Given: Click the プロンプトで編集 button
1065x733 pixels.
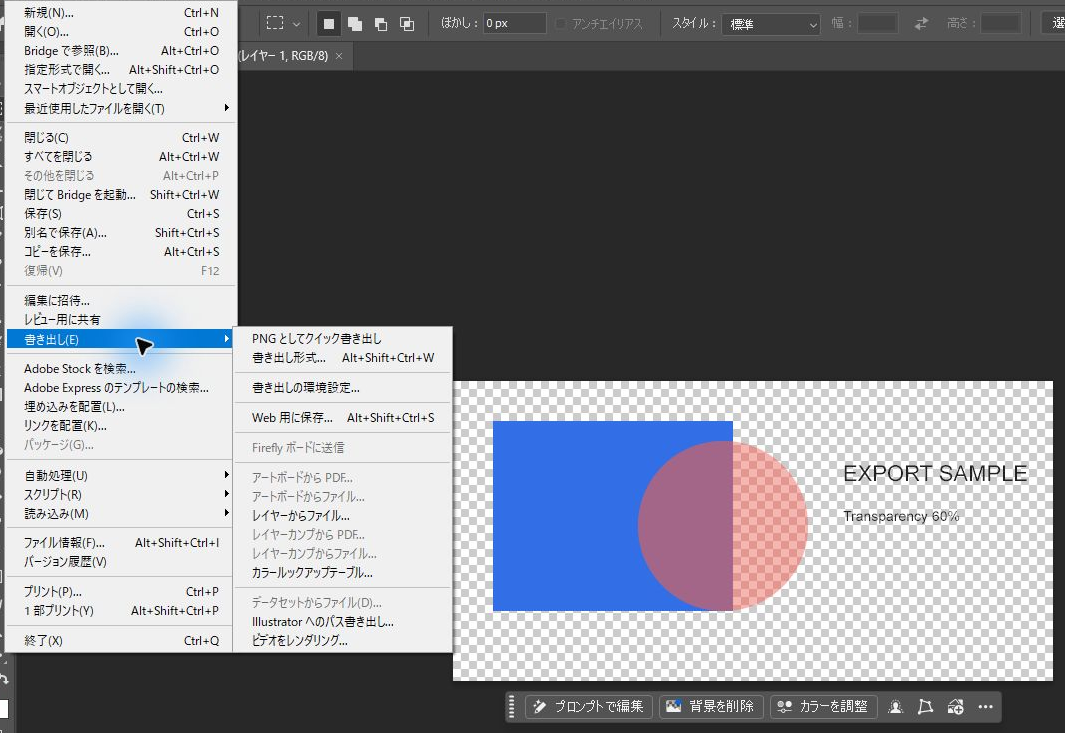Looking at the screenshot, I should pyautogui.click(x=588, y=707).
